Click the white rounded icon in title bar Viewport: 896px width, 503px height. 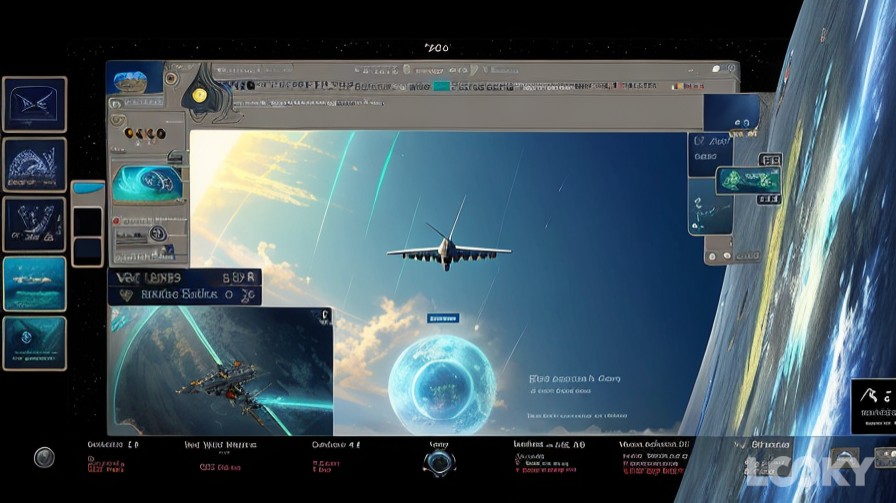coord(715,69)
